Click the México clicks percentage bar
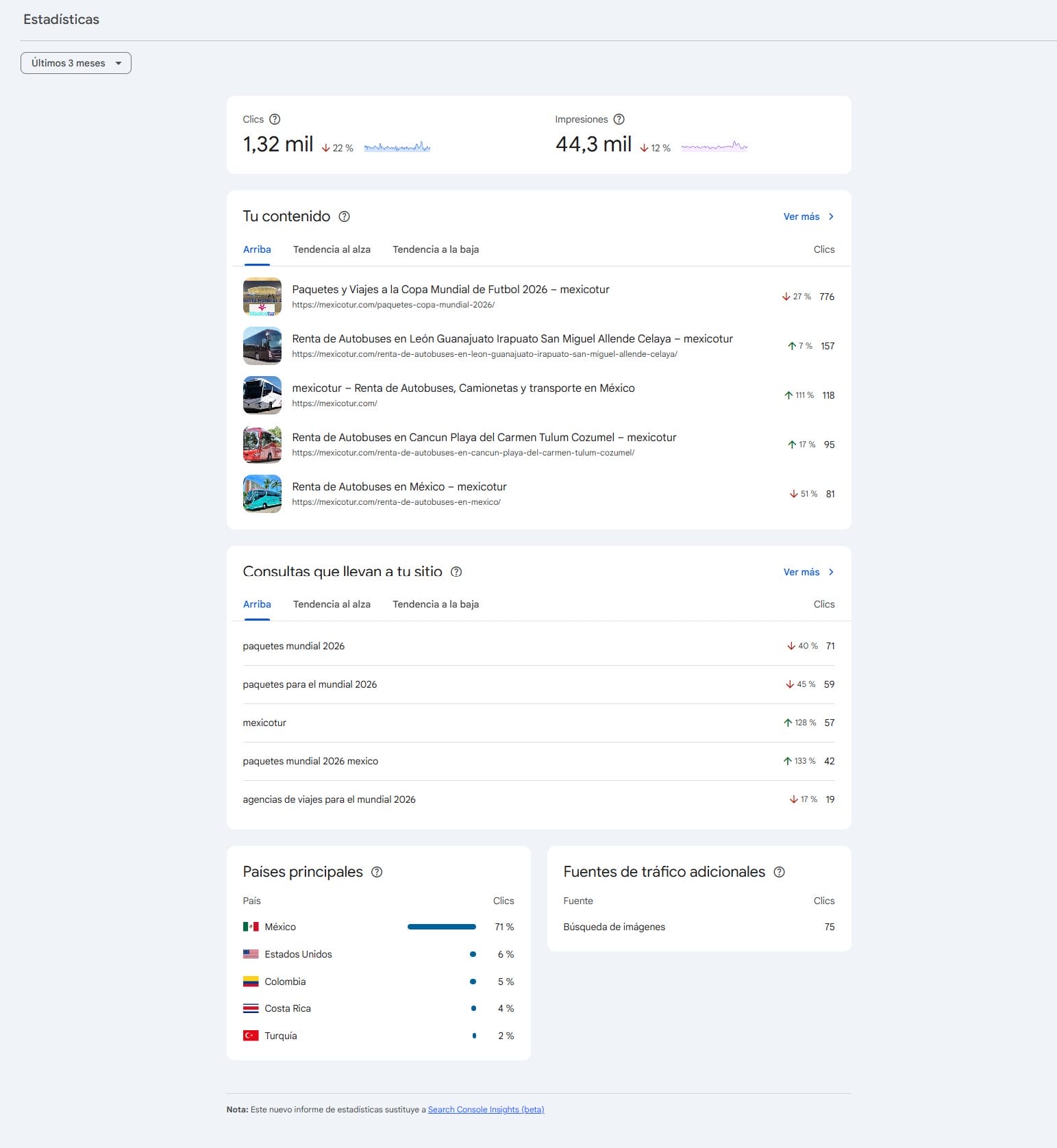Viewport: 1057px width, 1148px height. click(441, 927)
